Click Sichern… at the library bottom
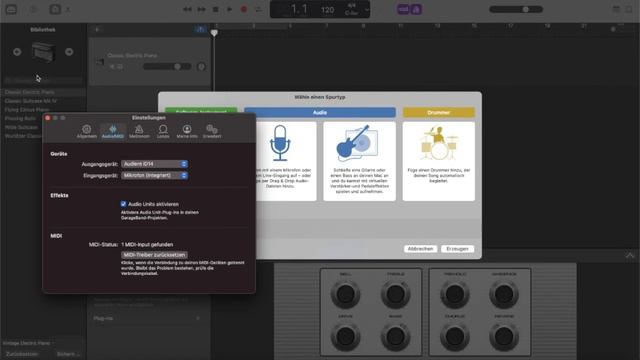640x360 pixels. [68, 354]
